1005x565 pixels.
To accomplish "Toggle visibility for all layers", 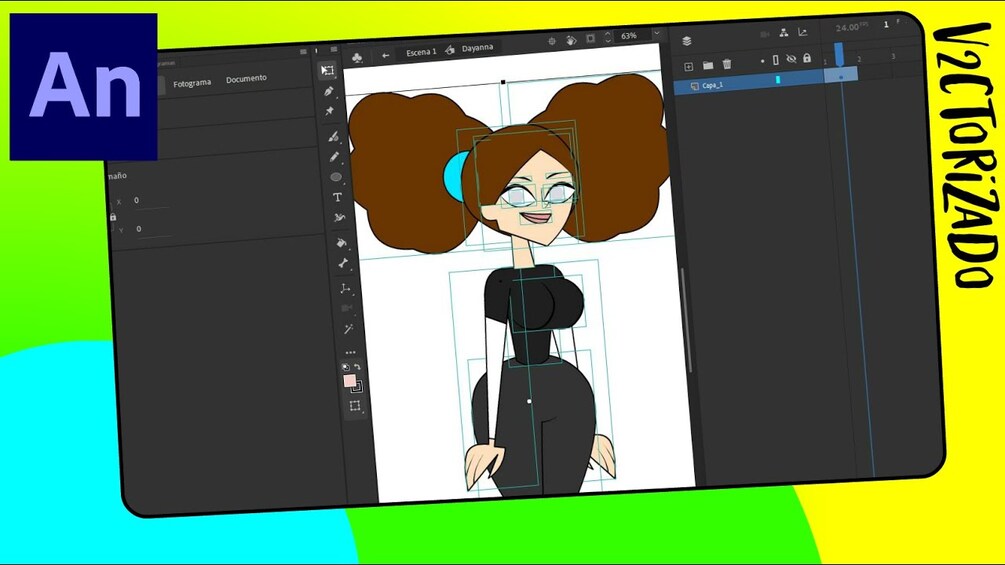I will [791, 59].
